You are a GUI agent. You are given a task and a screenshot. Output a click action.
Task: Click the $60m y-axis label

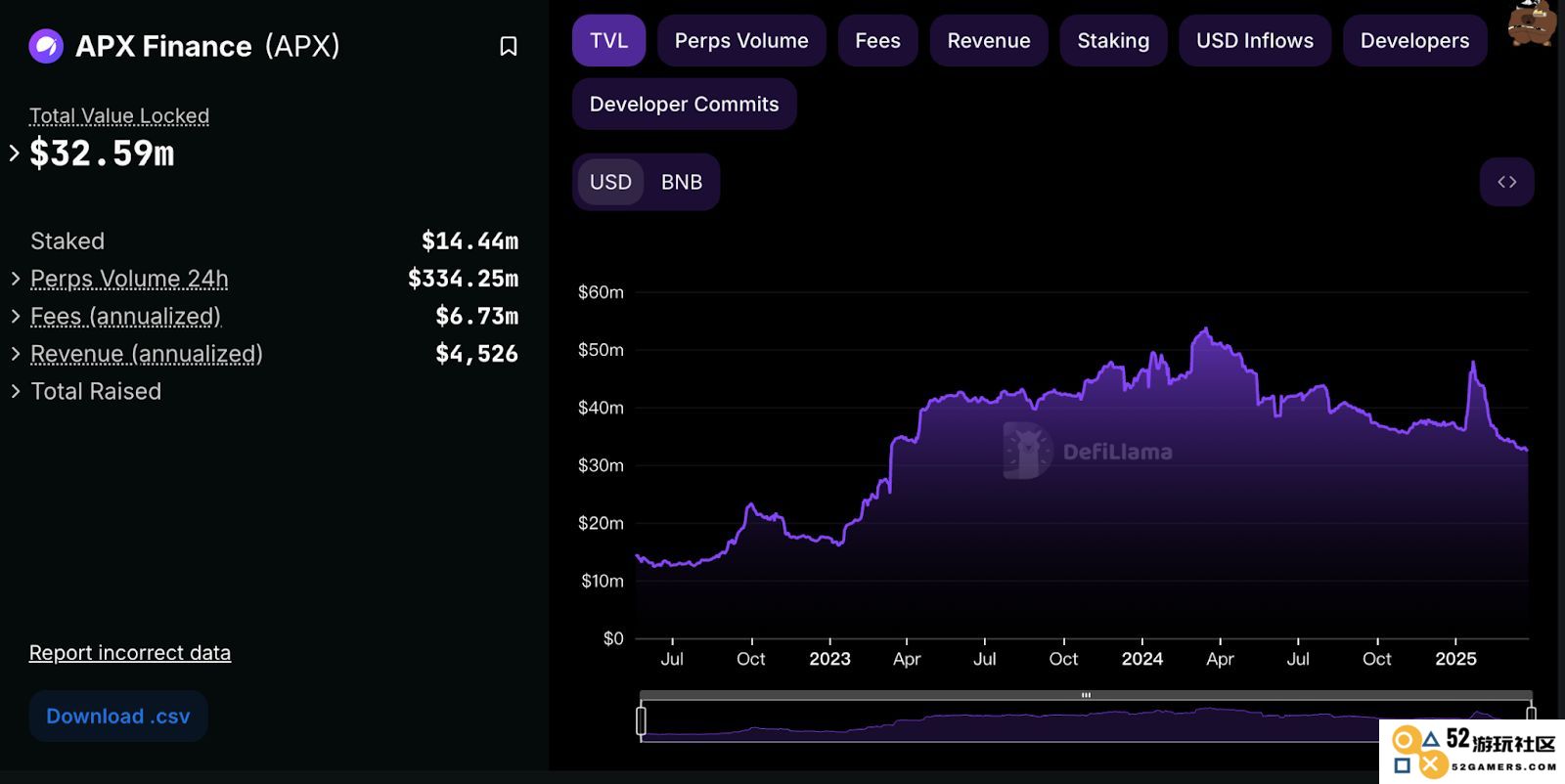[601, 292]
